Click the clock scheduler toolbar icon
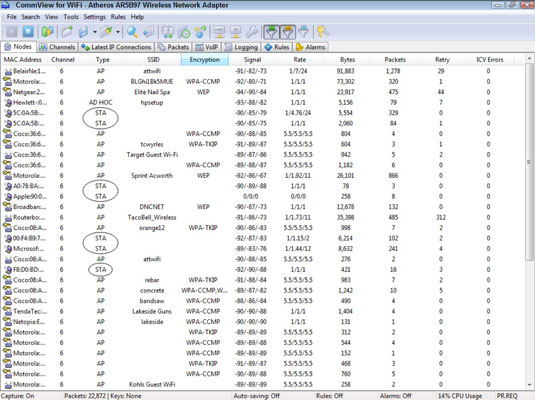Screen dimensions: 535x400 point(185,32)
